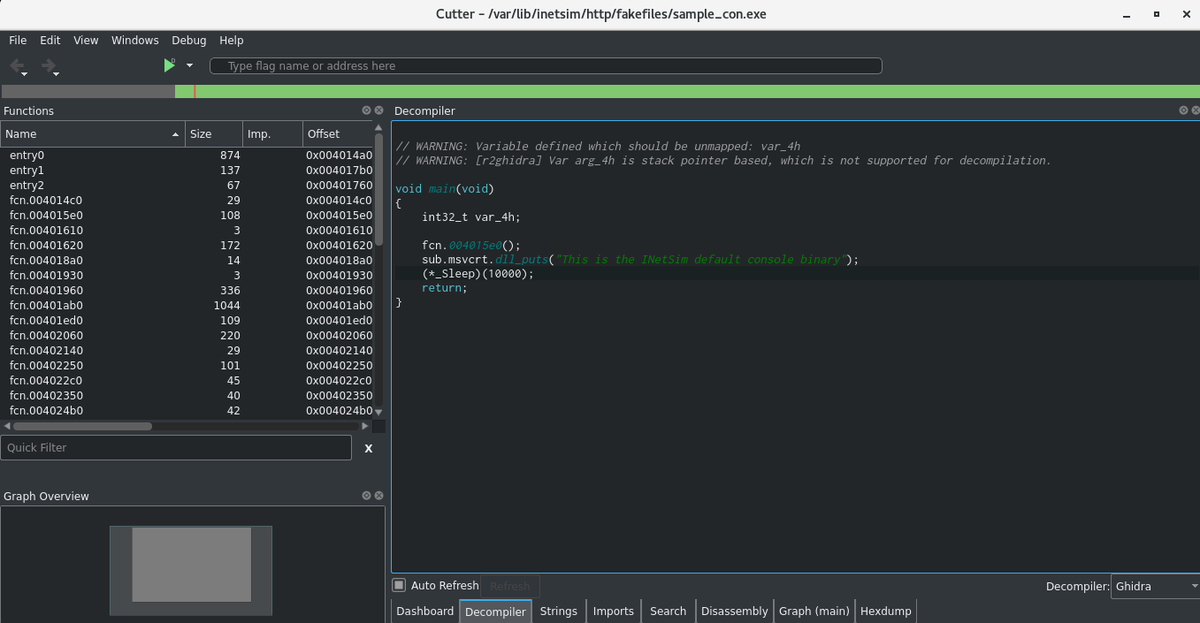The width and height of the screenshot is (1200, 623).
Task: Select function fcn.00401ed0
Action: tap(186, 320)
